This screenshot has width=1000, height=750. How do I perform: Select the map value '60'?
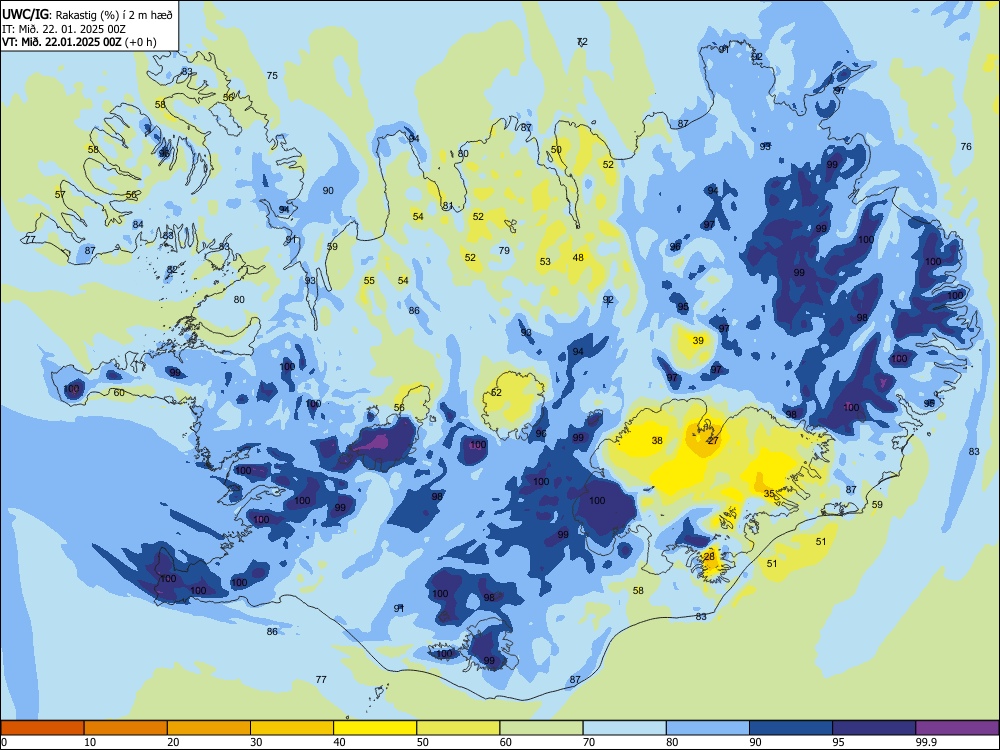[119, 393]
